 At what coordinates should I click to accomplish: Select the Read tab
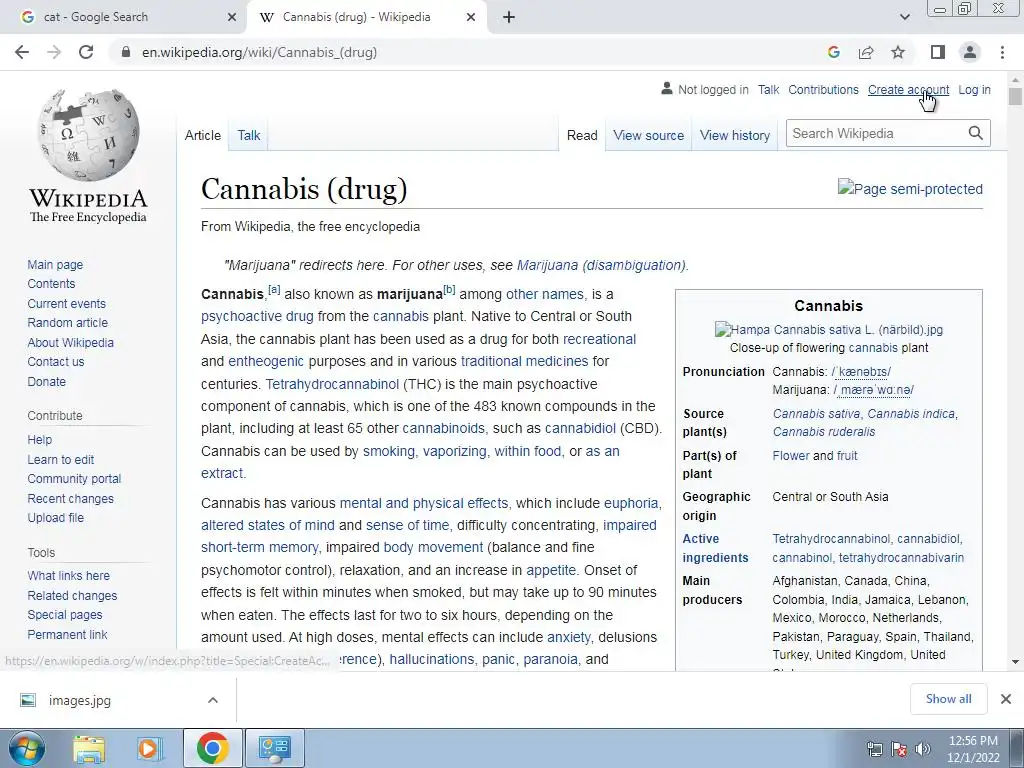pos(582,135)
